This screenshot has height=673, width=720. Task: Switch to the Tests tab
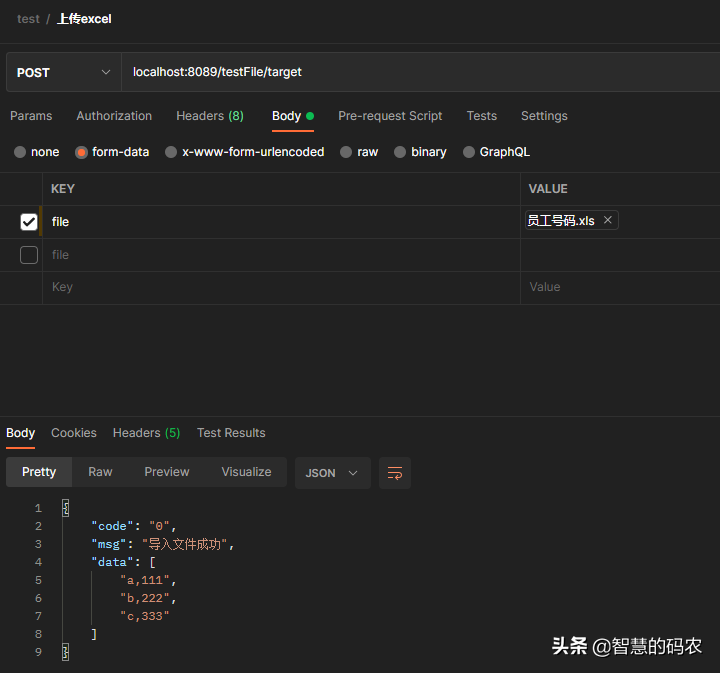pyautogui.click(x=482, y=116)
